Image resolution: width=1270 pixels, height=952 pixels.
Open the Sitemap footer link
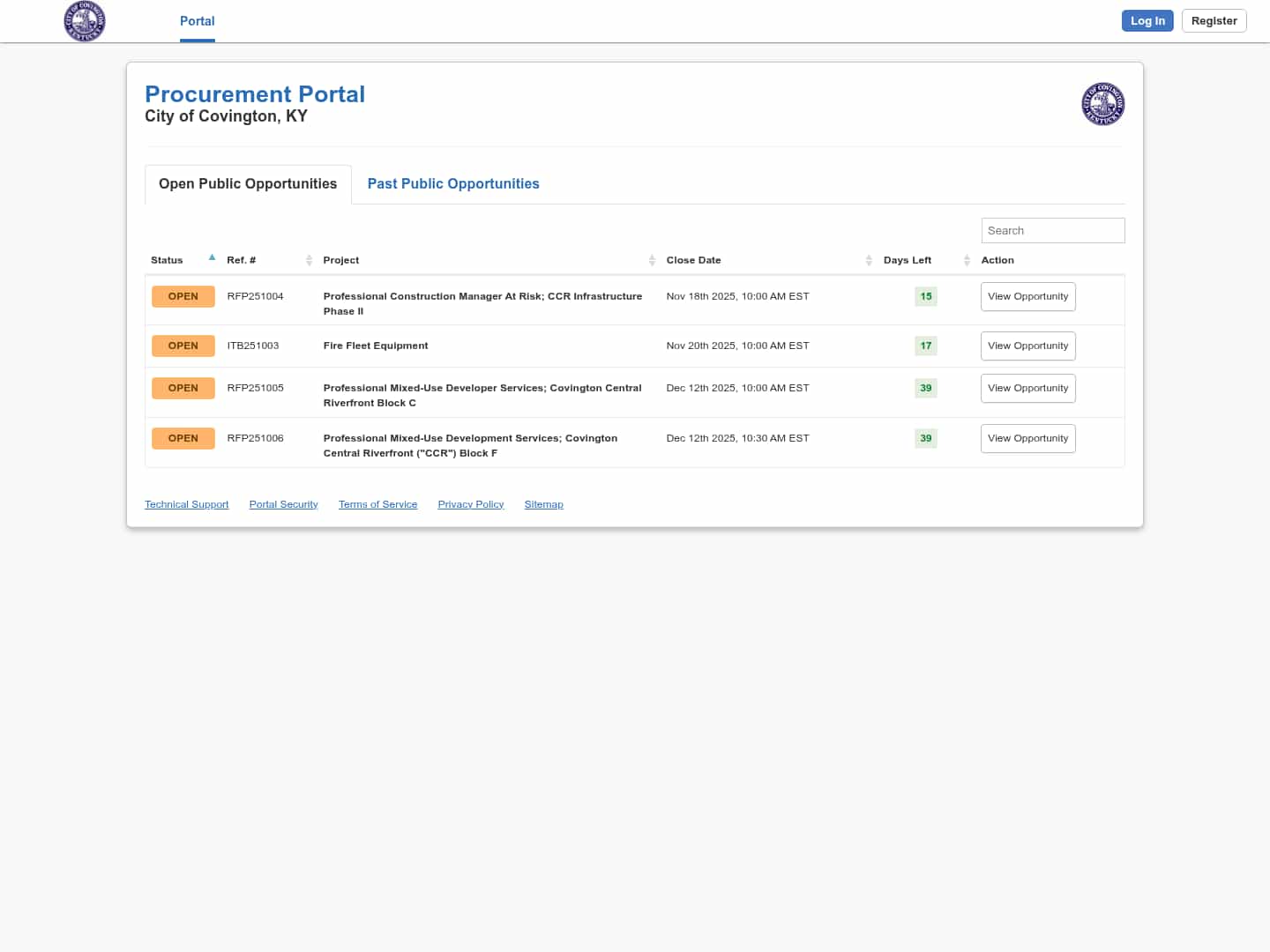[x=543, y=504]
